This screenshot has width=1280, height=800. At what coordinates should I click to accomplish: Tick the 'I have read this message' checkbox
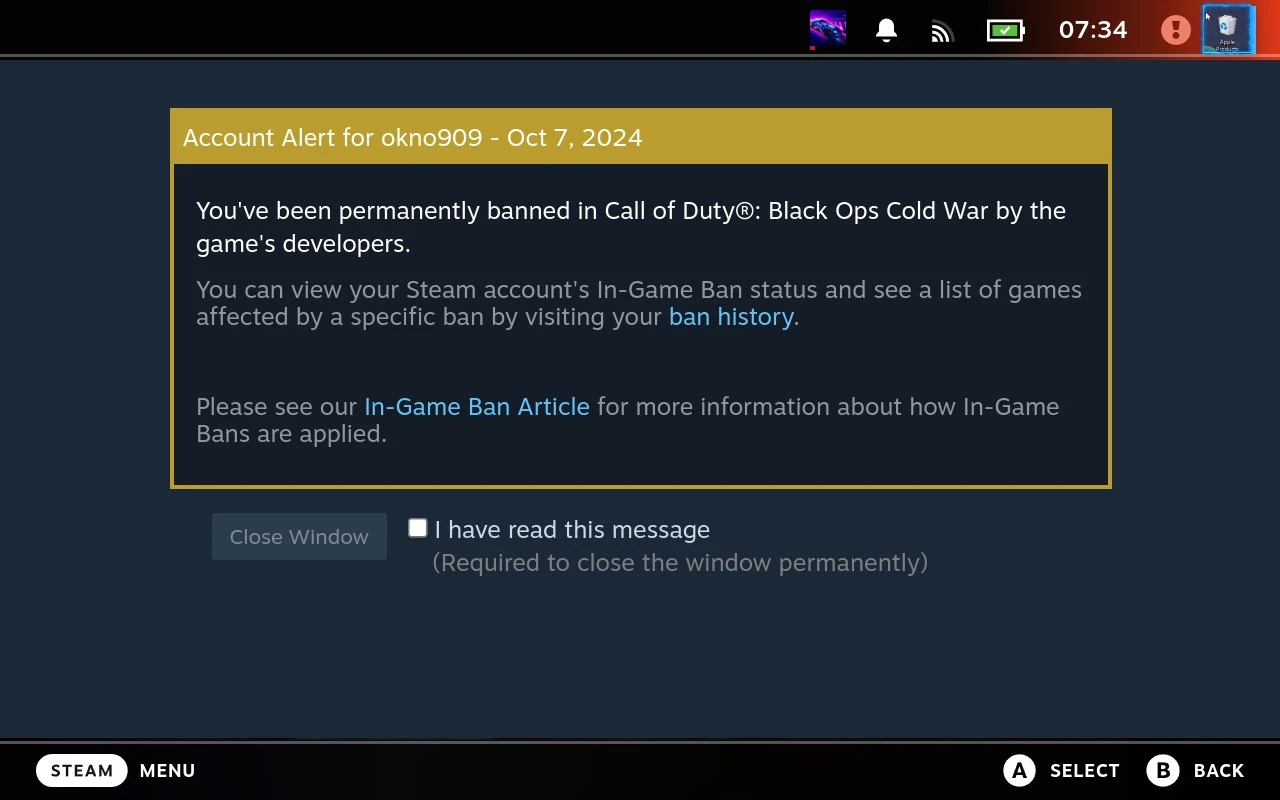(x=418, y=528)
